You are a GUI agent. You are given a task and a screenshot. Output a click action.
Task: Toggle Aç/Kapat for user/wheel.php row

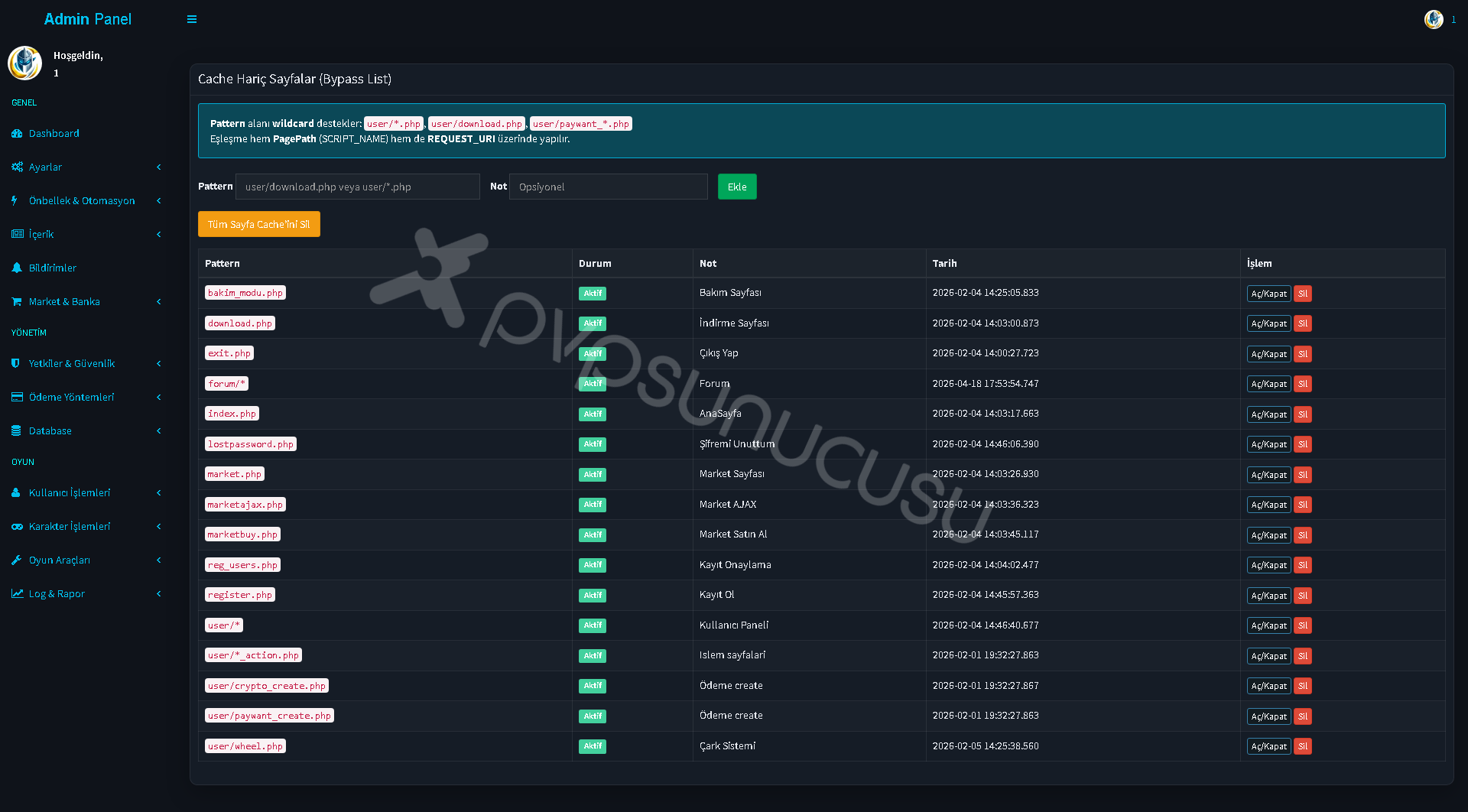pos(1269,746)
